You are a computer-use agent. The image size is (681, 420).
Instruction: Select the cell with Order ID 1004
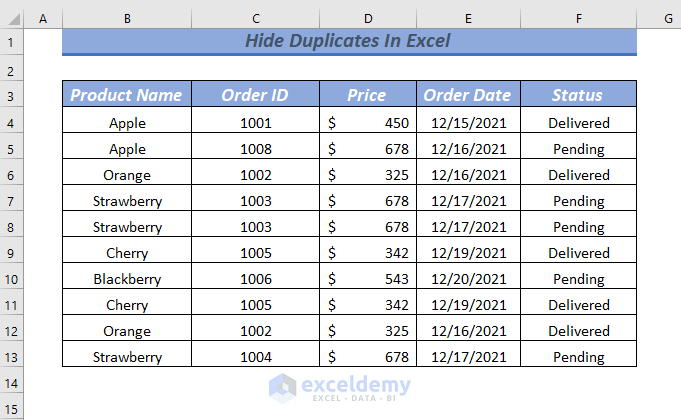pyautogui.click(x=256, y=357)
